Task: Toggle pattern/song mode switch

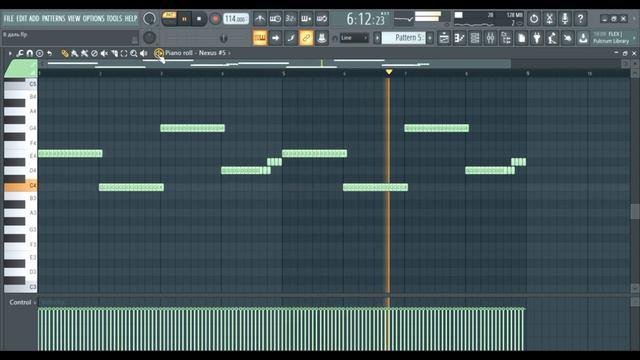Action: pyautogui.click(x=169, y=19)
